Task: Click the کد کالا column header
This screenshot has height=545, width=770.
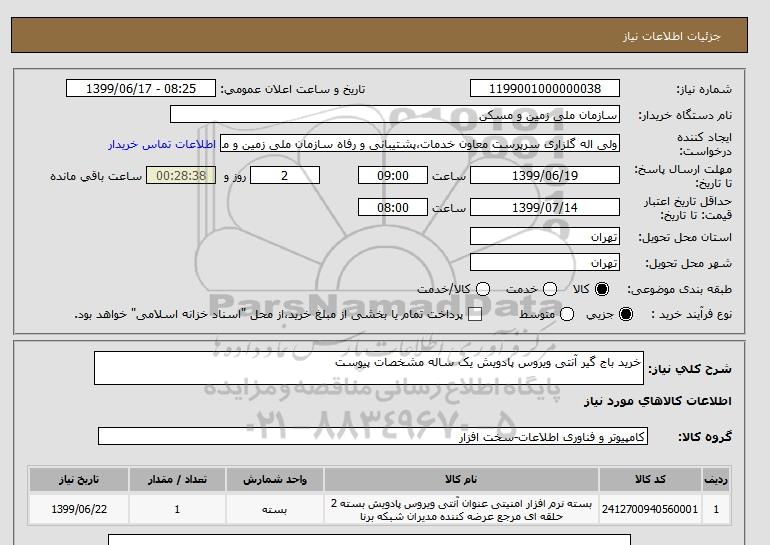Action: 650,479
